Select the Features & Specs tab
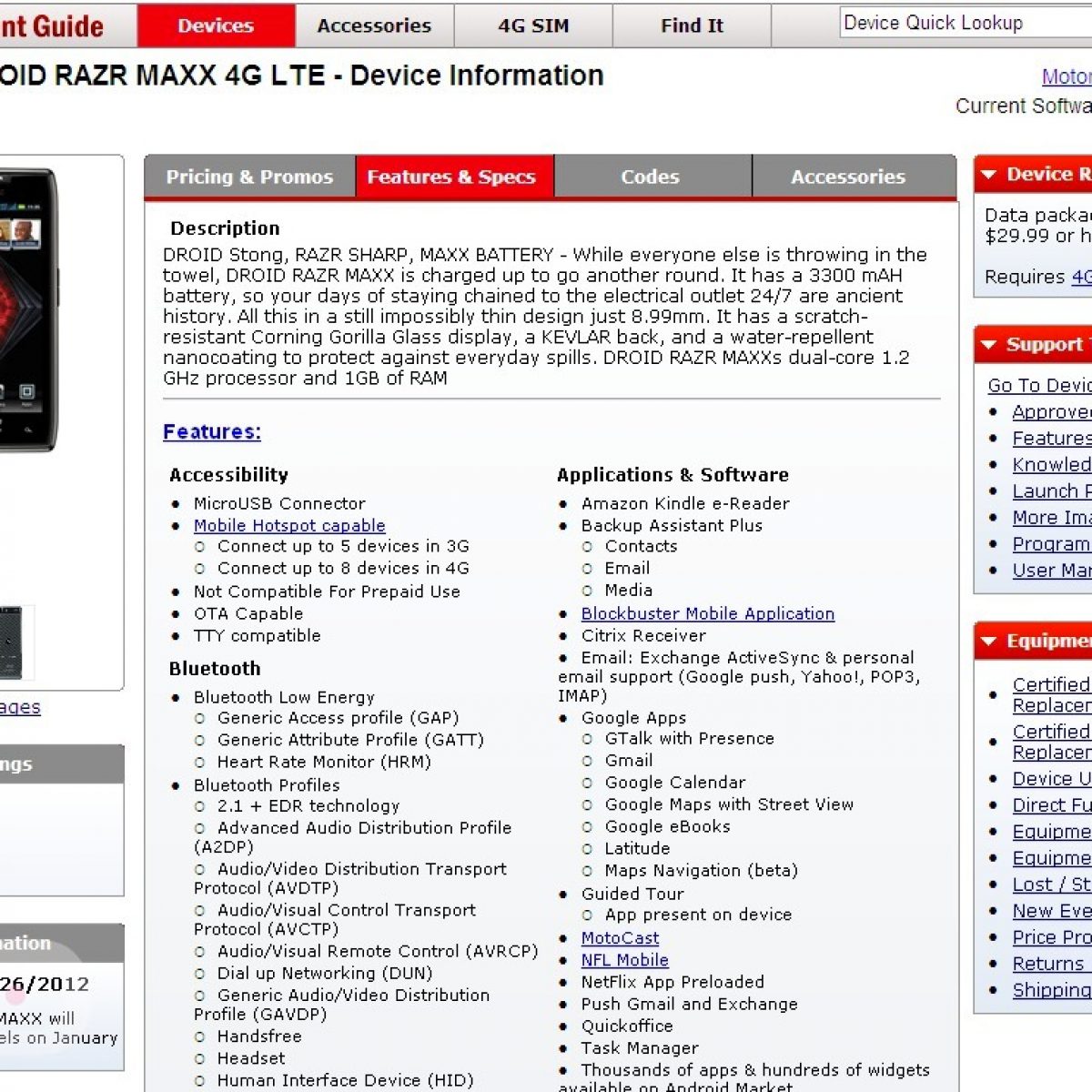 tap(451, 177)
